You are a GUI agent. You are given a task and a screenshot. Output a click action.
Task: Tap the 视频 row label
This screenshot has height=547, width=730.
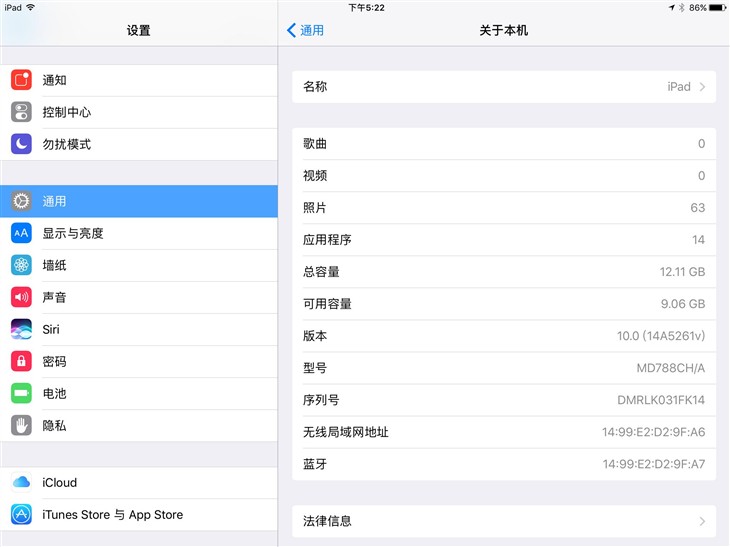tap(315, 176)
